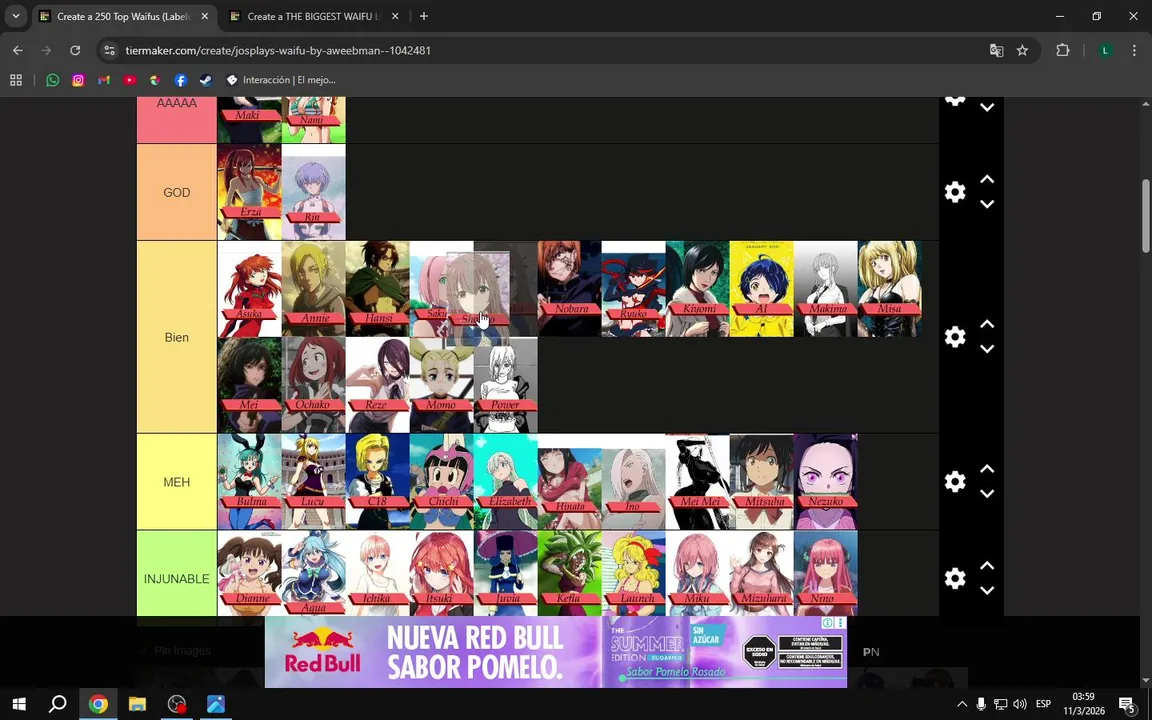Reload the tiermaker page
1152x720 pixels.
point(75,51)
